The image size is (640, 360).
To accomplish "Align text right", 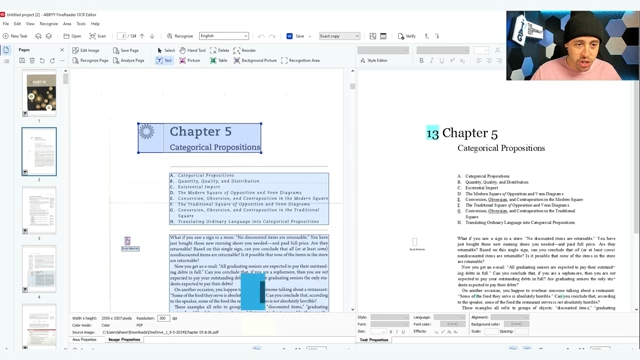I will coord(499,60).
